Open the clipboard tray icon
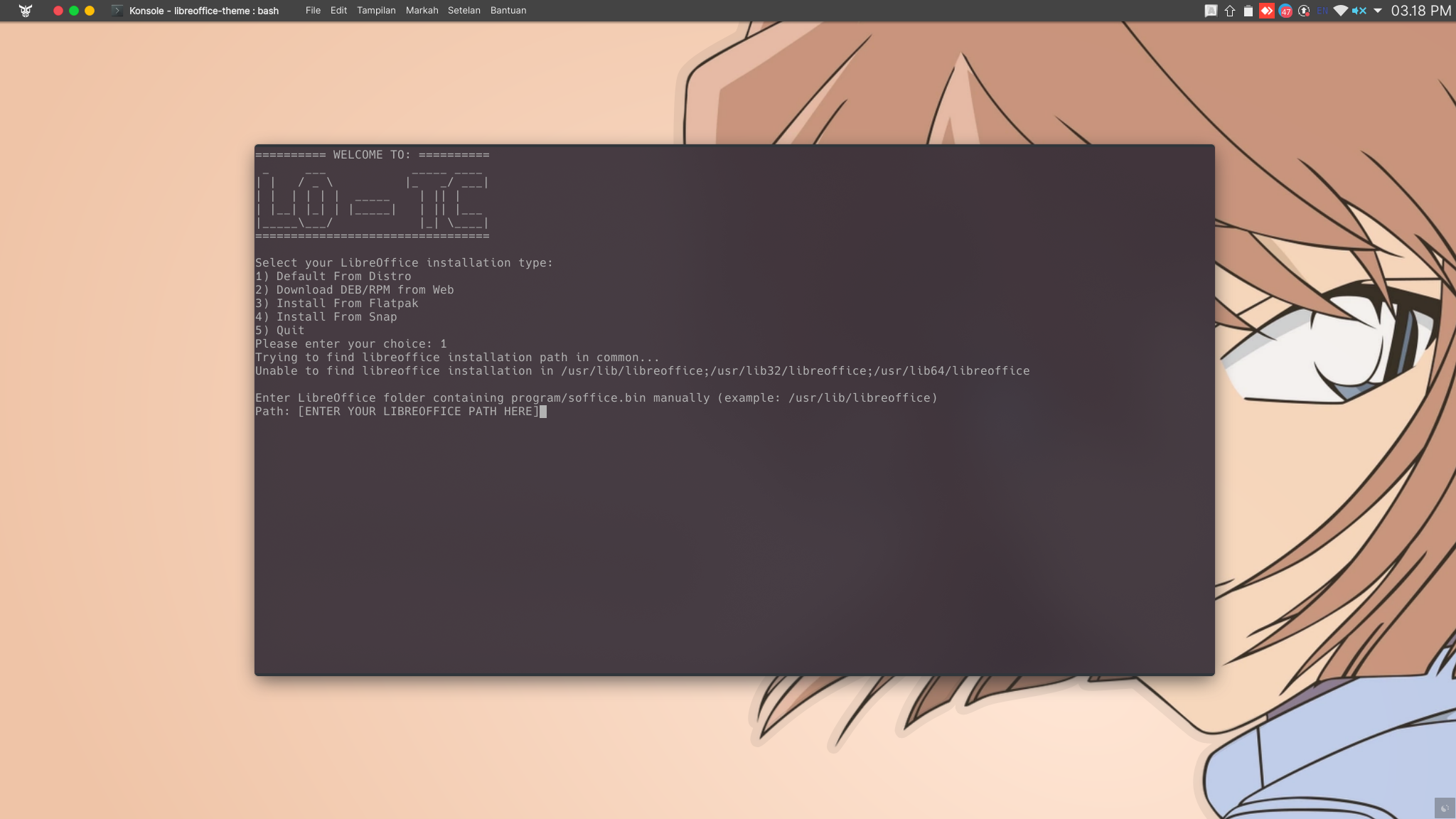 (1248, 11)
